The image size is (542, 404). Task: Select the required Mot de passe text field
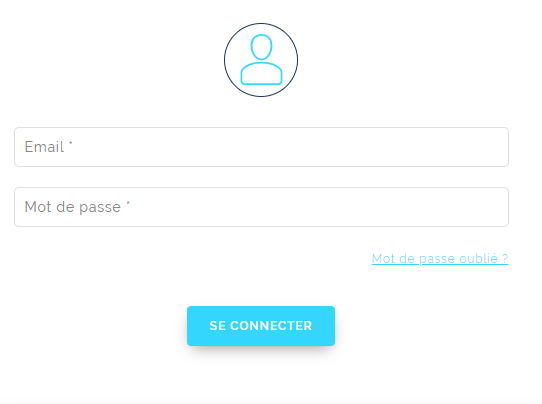point(261,207)
